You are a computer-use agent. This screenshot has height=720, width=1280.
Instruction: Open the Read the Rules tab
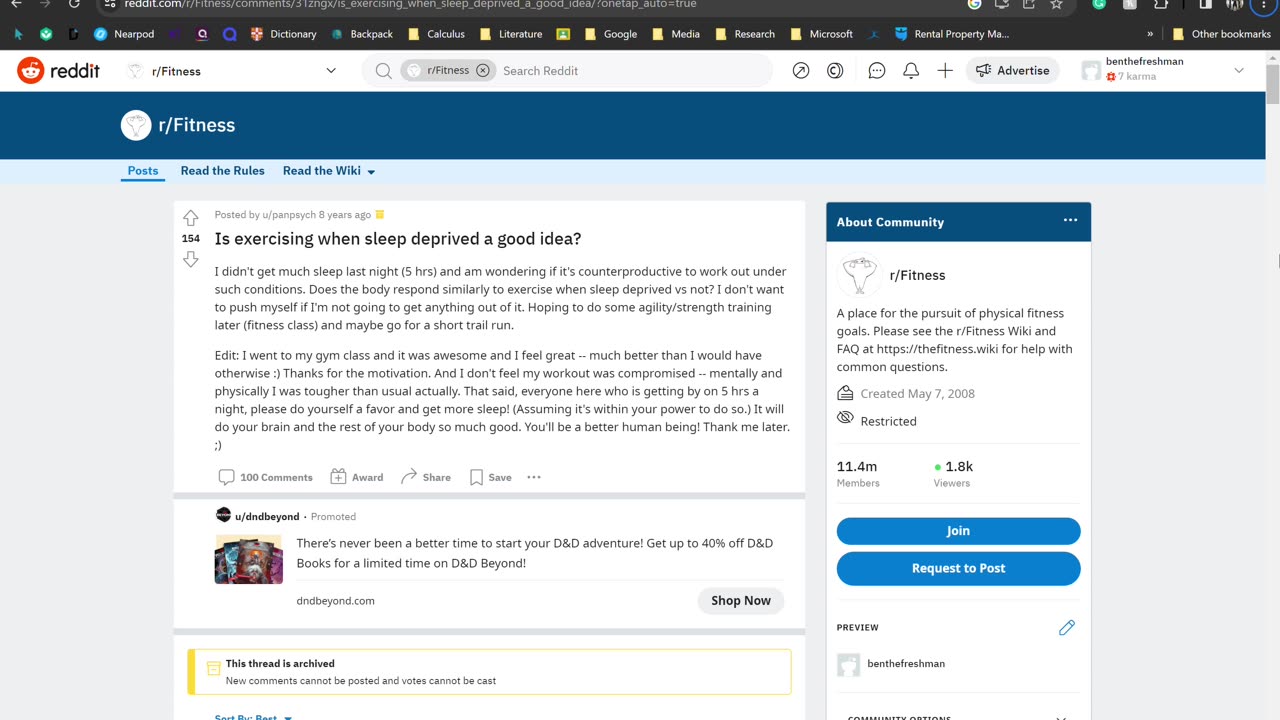pyautogui.click(x=222, y=171)
